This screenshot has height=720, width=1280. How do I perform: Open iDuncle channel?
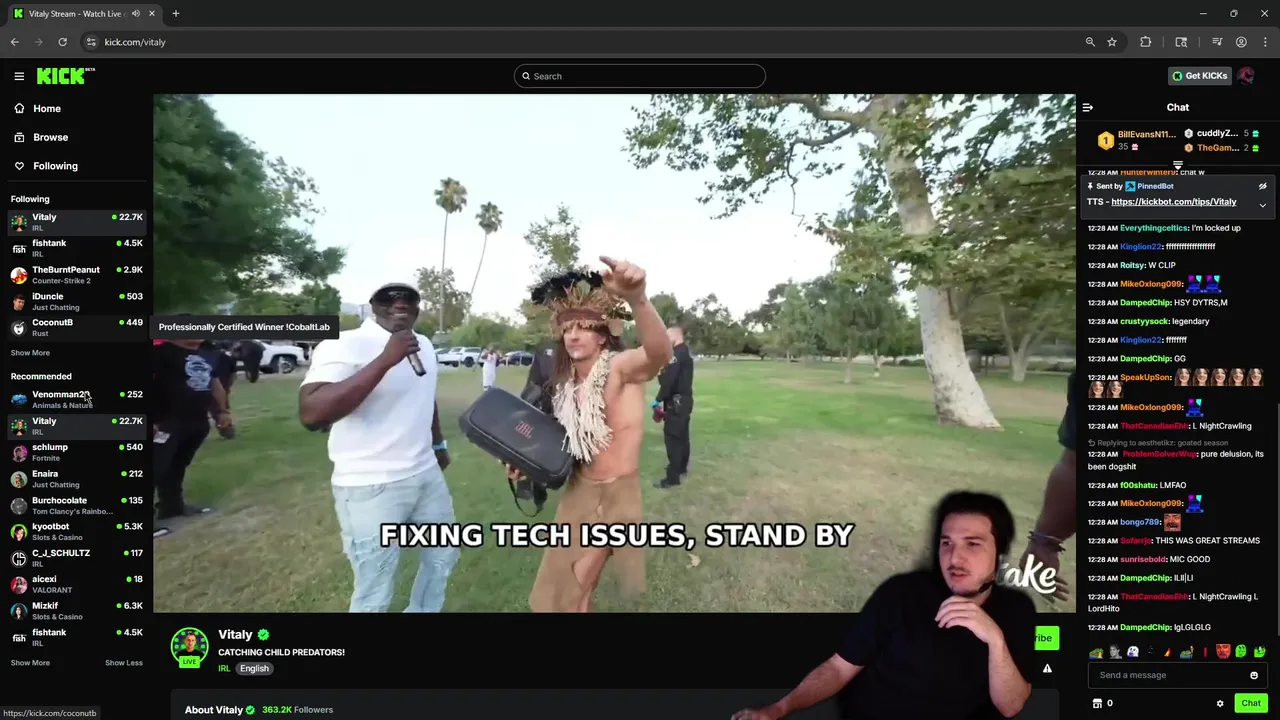(x=77, y=301)
